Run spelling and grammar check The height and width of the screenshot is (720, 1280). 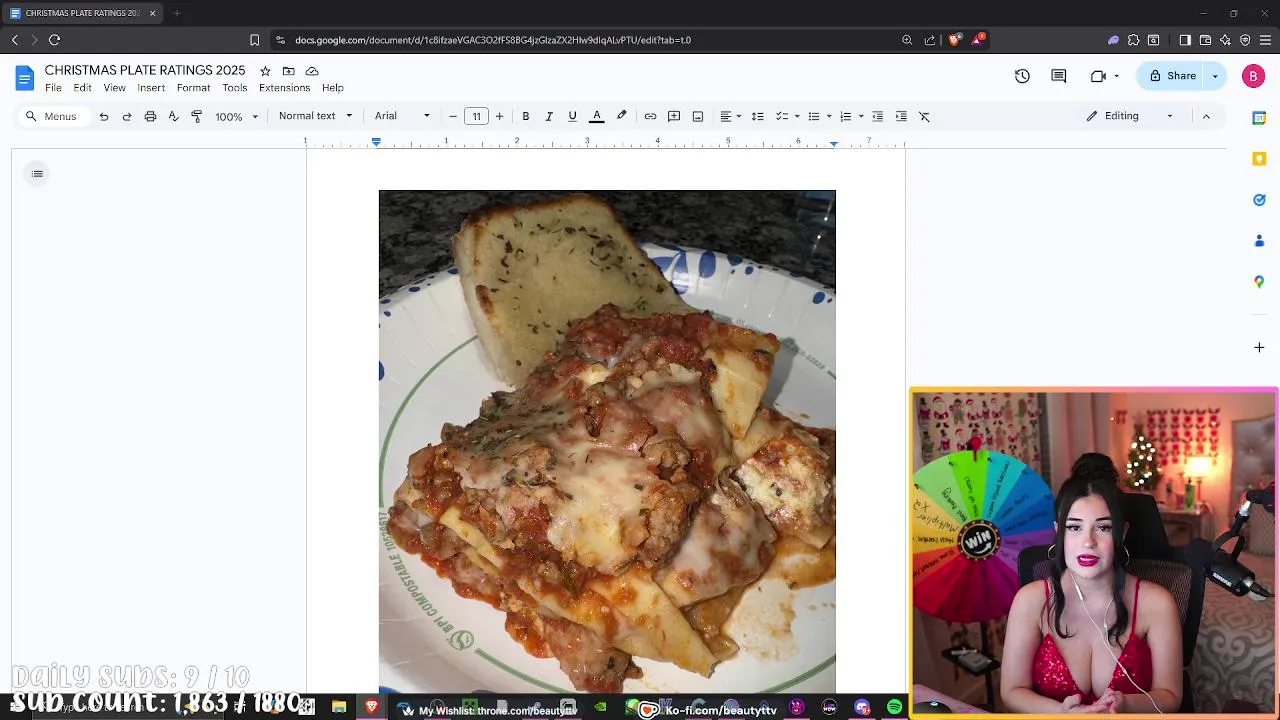tap(173, 116)
